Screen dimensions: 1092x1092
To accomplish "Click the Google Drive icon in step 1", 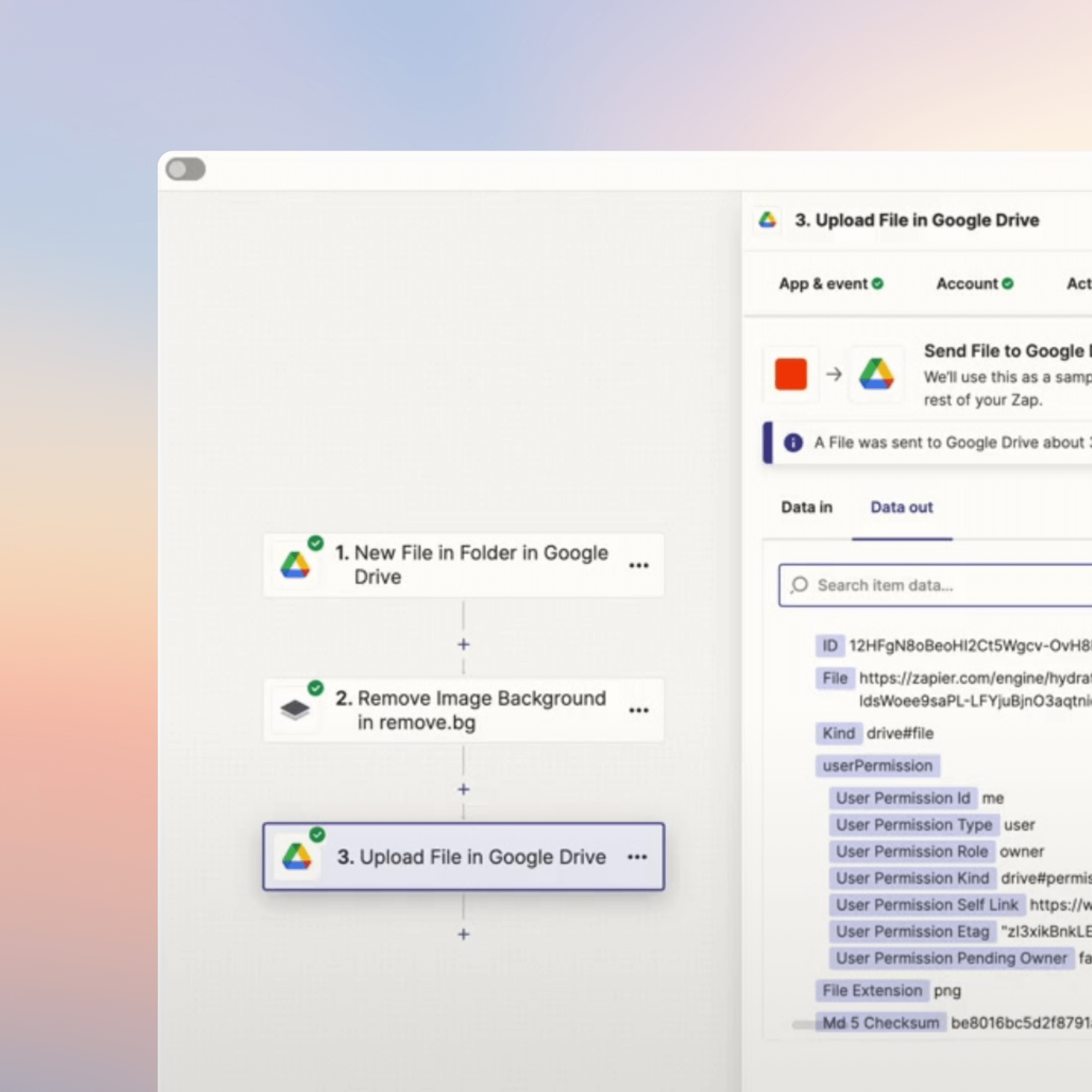I will coord(295,565).
